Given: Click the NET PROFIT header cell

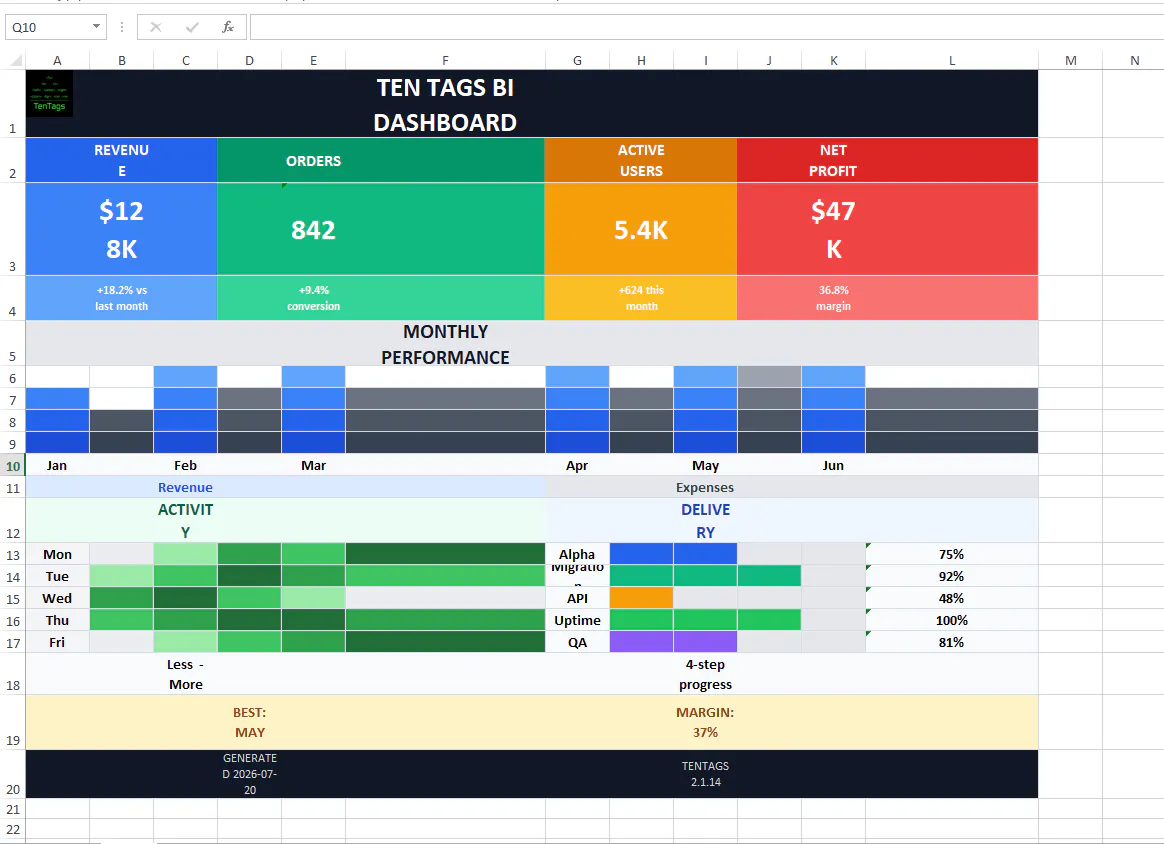Looking at the screenshot, I should pos(887,160).
